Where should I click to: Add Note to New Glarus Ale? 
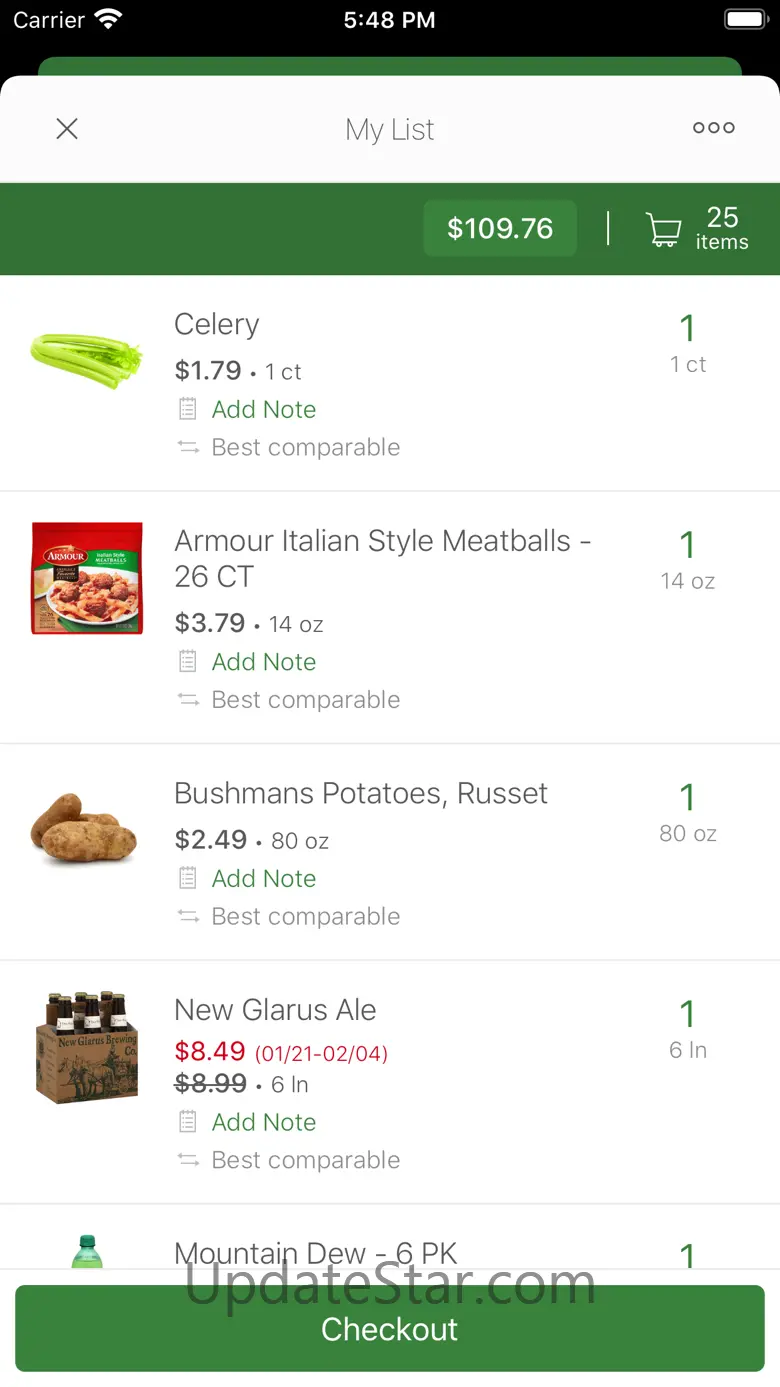point(264,1122)
